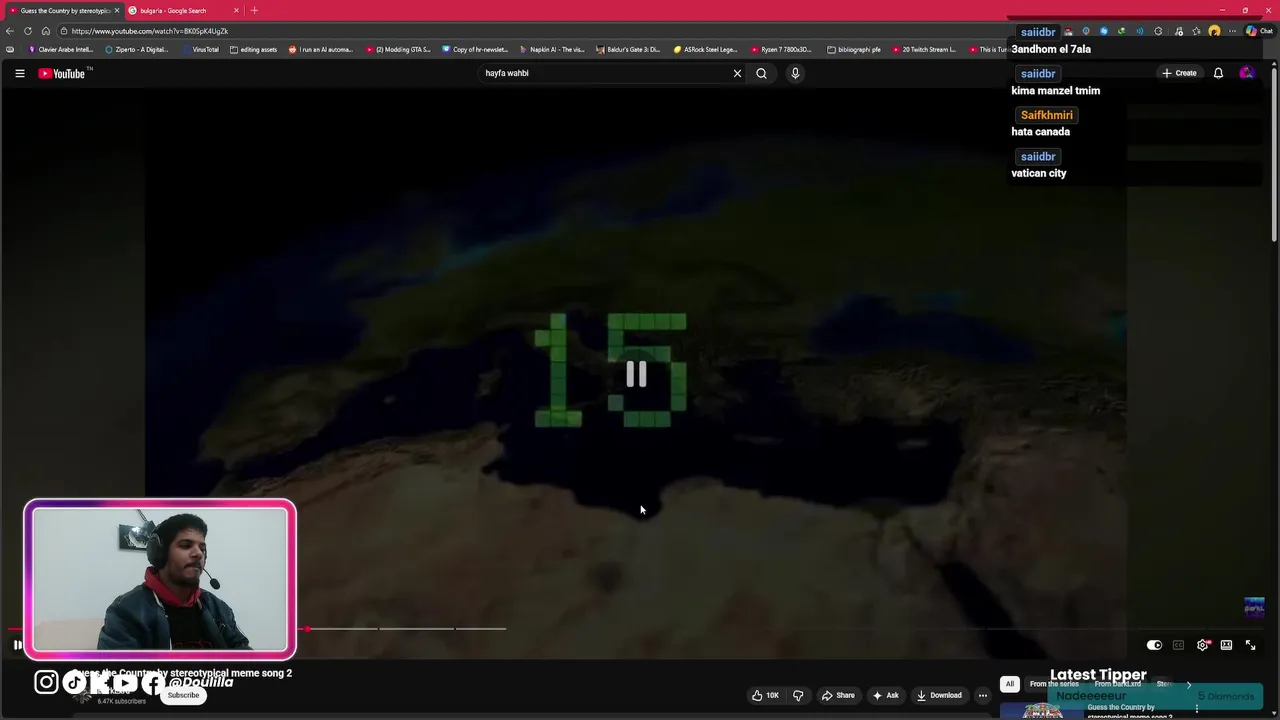This screenshot has height=720, width=1280.
Task: Open the 'Ryzen 7 7800x3D...' bookmark
Action: [783, 49]
